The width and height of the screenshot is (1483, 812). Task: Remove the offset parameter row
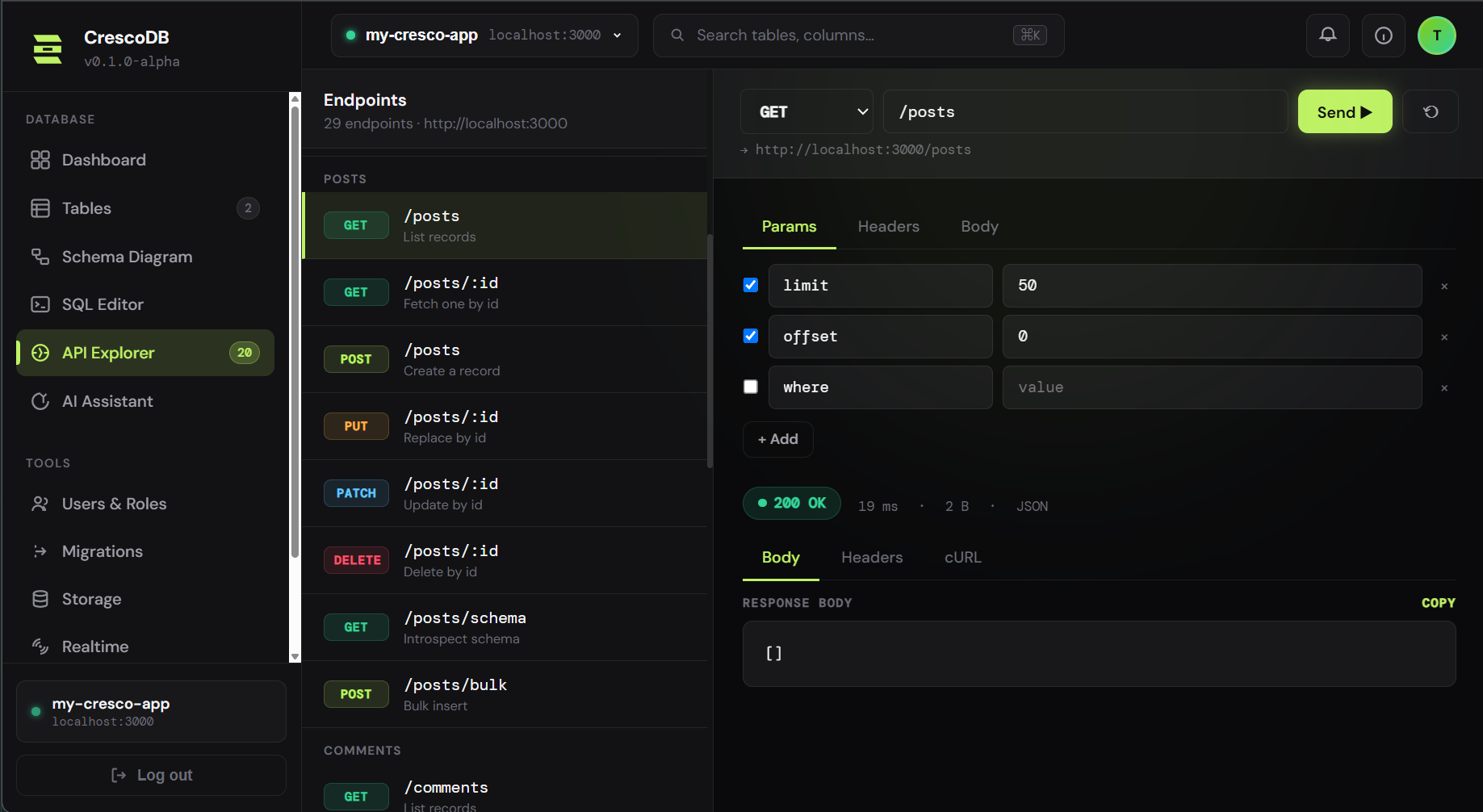click(1444, 337)
